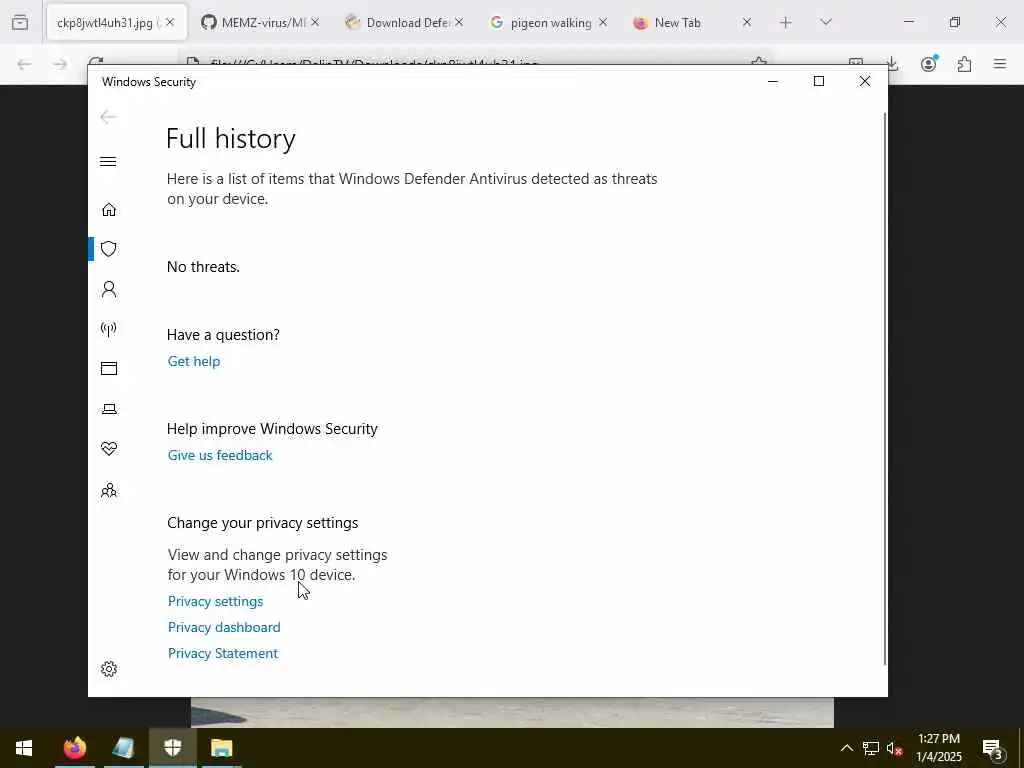Switch to ckp8jwtl4uh31.jpg browser tab
Screen dimensions: 1024x768
(104, 23)
